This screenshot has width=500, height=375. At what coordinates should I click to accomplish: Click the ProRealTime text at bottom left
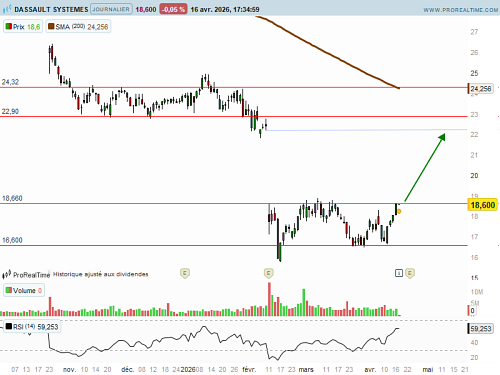pos(31,275)
